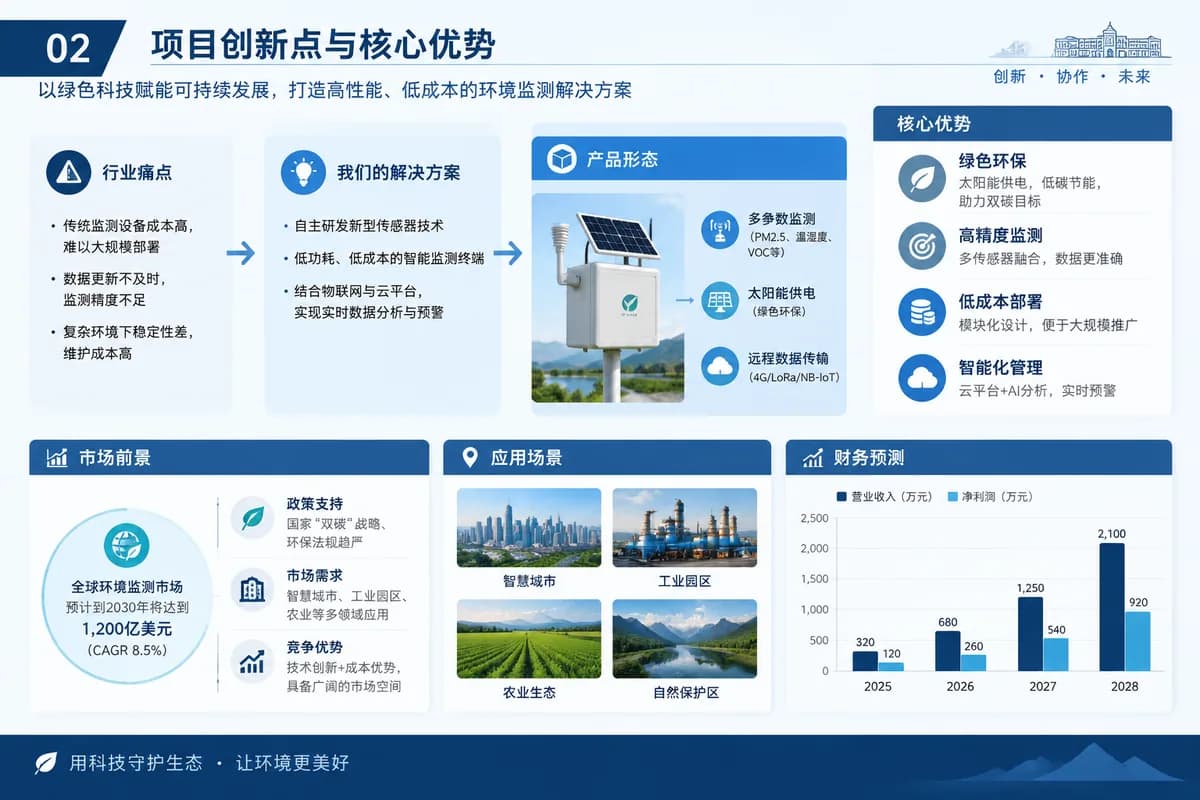Click the leaf icon in the footer slogan
Image resolution: width=1200 pixels, height=800 pixels.
point(46,763)
